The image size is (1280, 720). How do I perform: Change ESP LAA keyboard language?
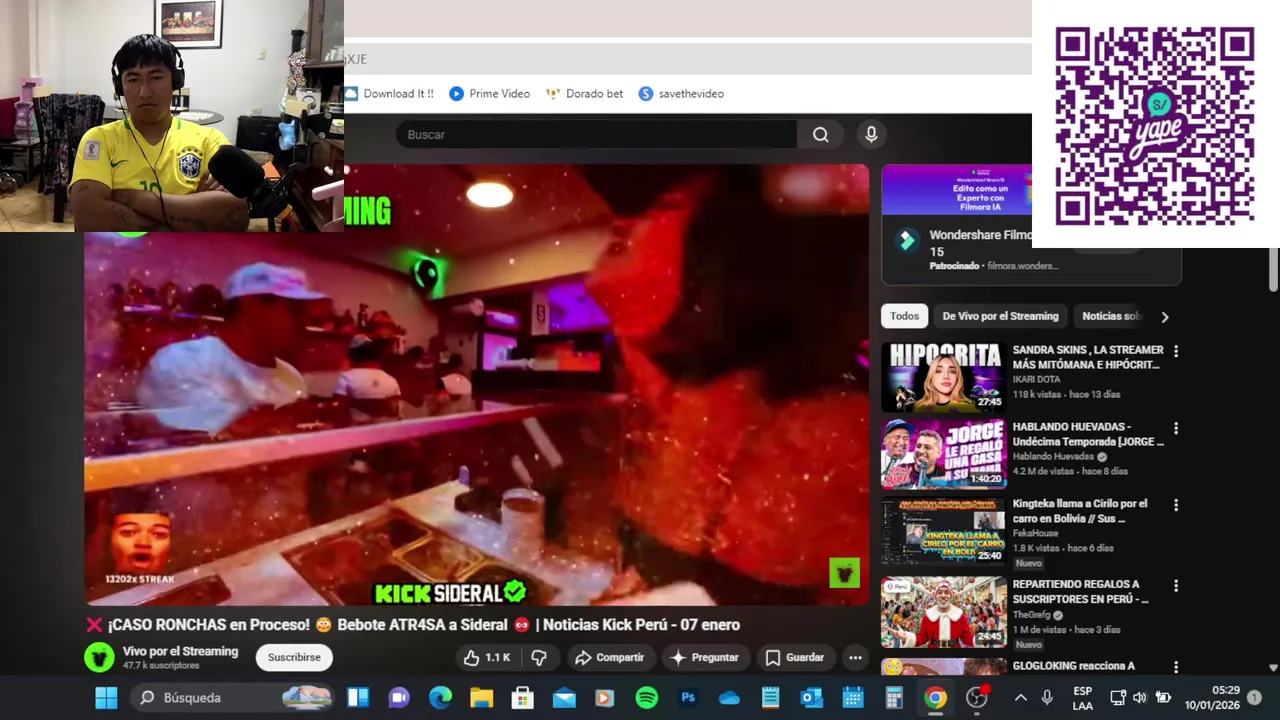coord(1082,697)
